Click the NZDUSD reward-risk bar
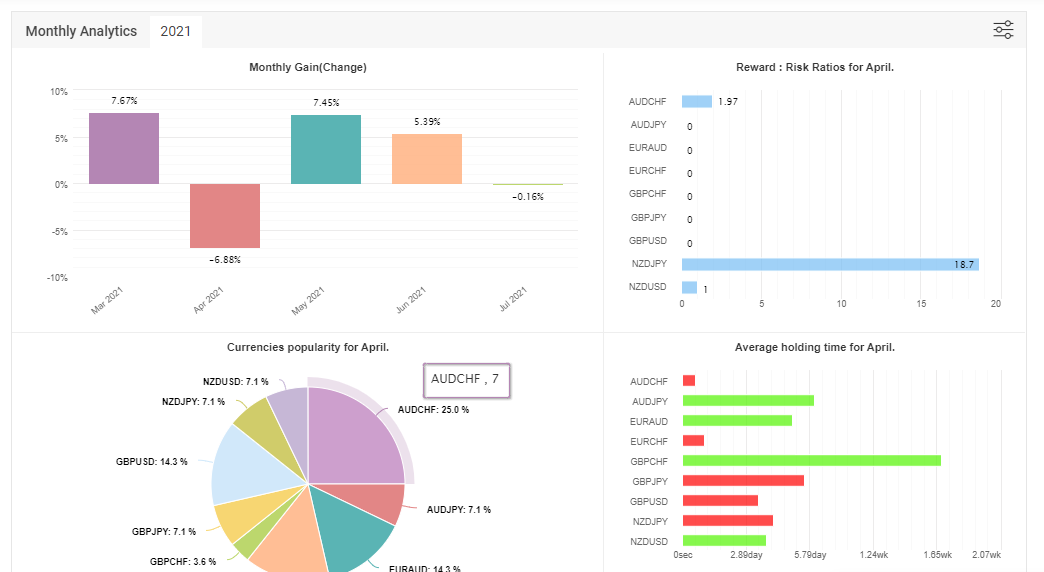This screenshot has height=572, width=1044. point(689,288)
